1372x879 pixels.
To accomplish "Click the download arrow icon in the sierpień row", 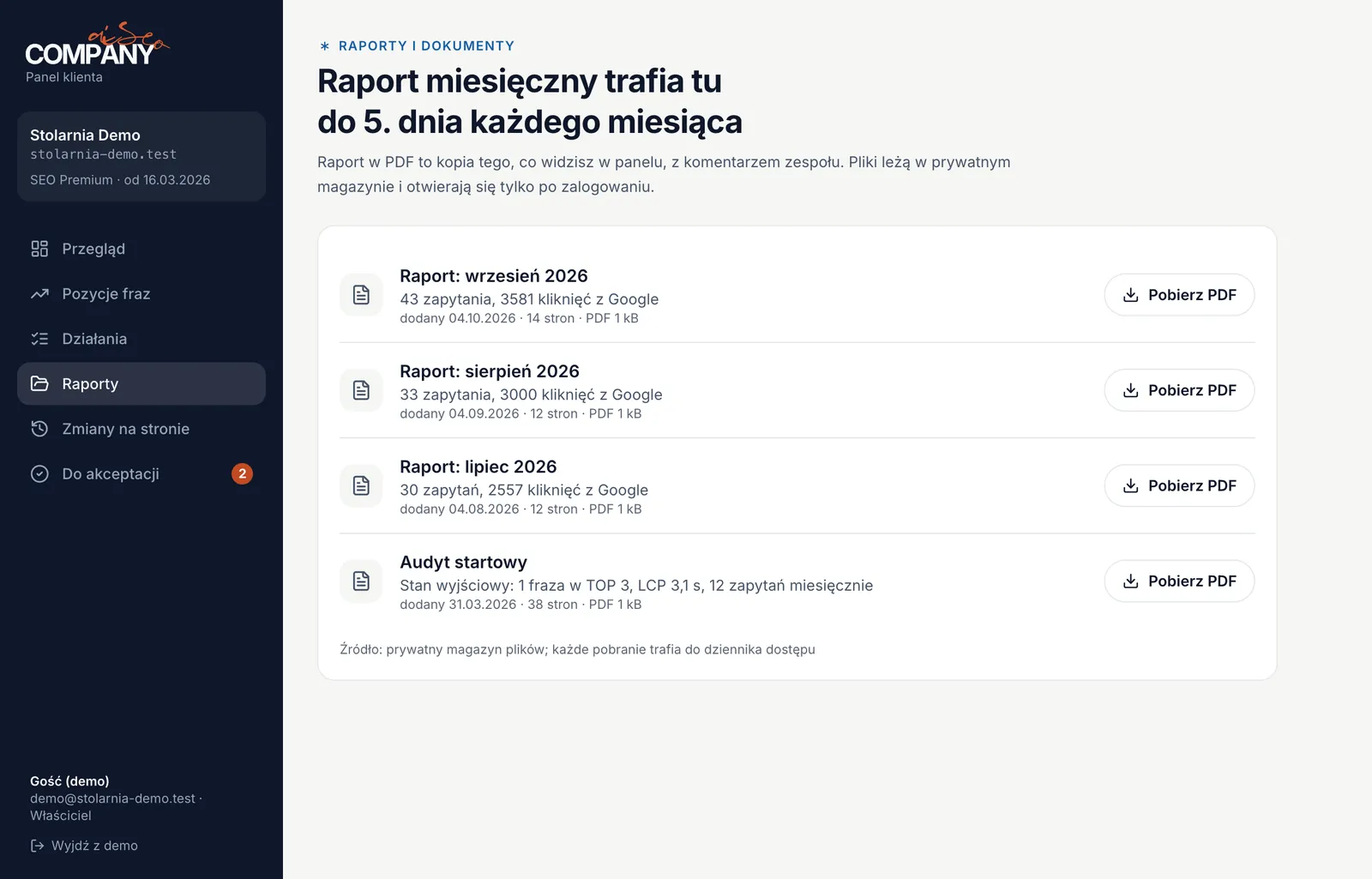I will click(1131, 390).
